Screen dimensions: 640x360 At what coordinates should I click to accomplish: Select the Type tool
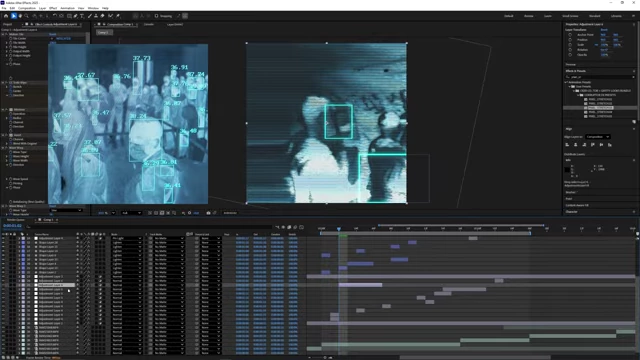82,16
